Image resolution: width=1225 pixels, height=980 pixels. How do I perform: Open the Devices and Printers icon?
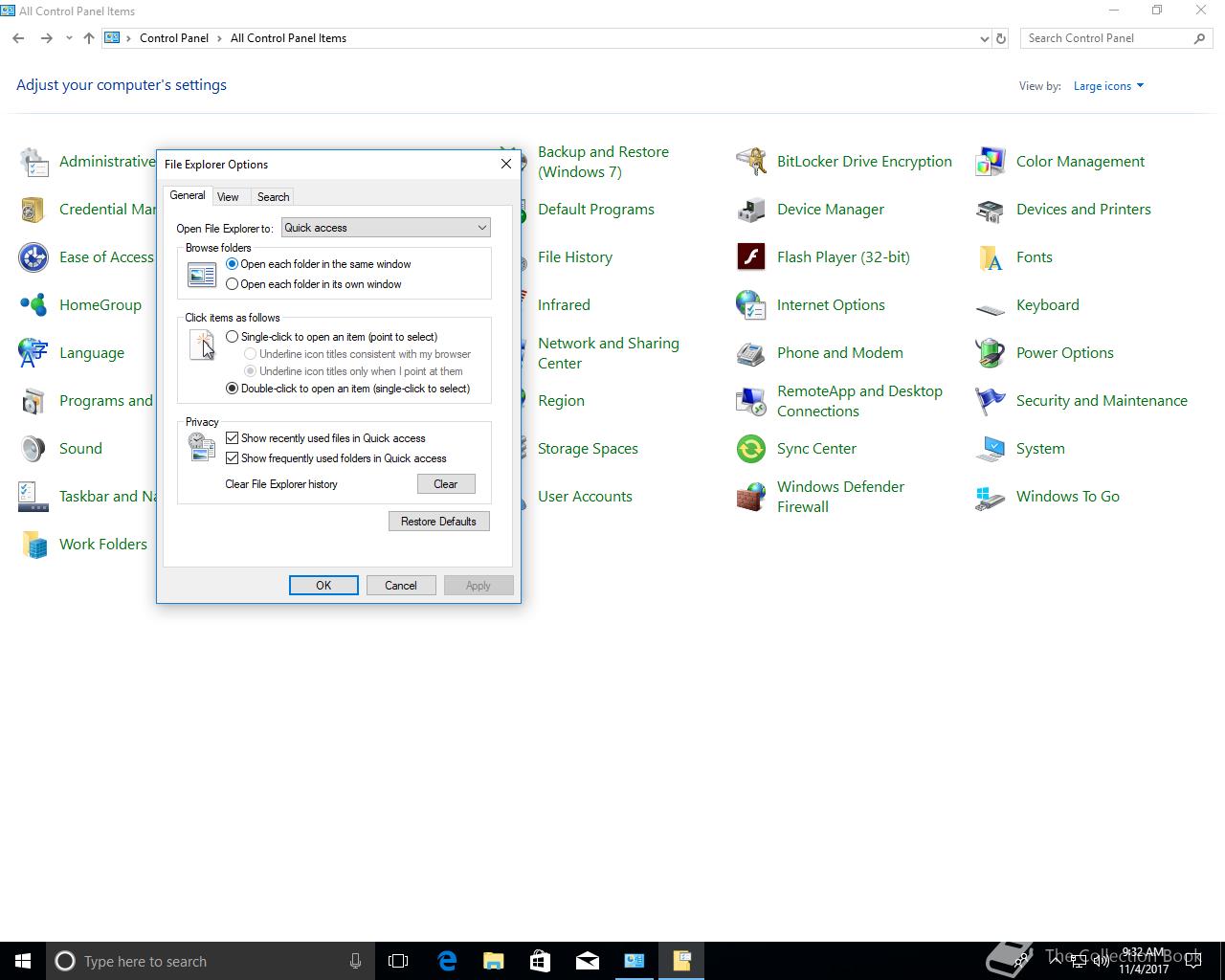(991, 210)
